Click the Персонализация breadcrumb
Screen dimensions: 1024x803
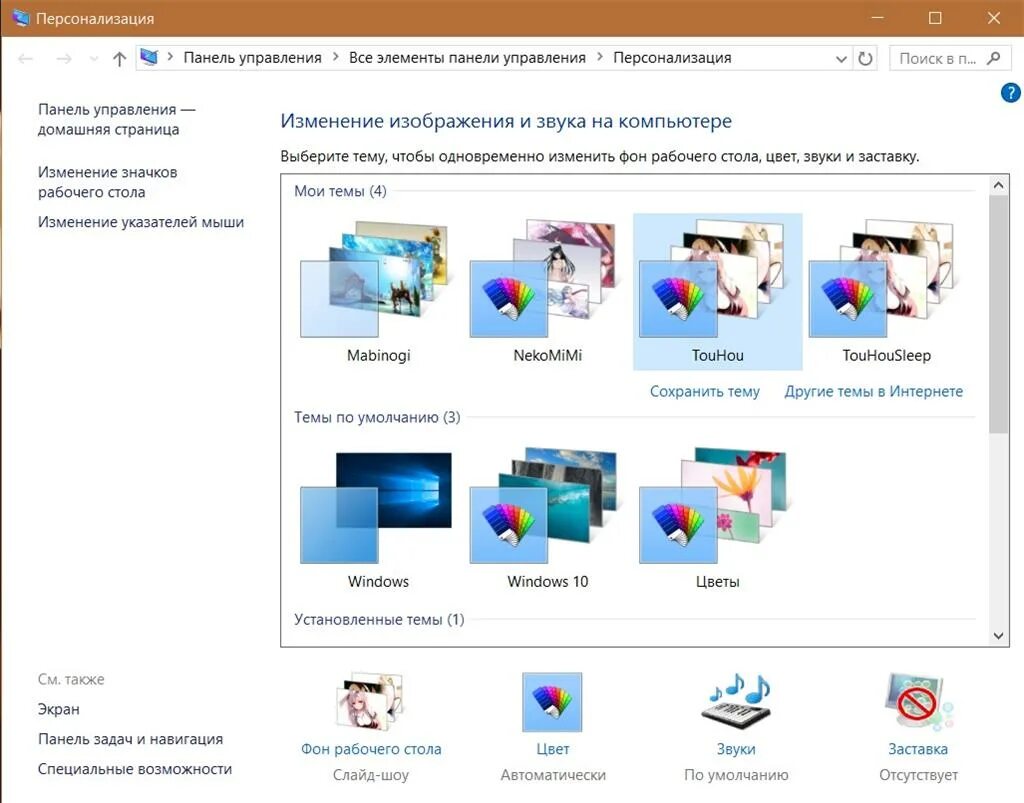[672, 57]
